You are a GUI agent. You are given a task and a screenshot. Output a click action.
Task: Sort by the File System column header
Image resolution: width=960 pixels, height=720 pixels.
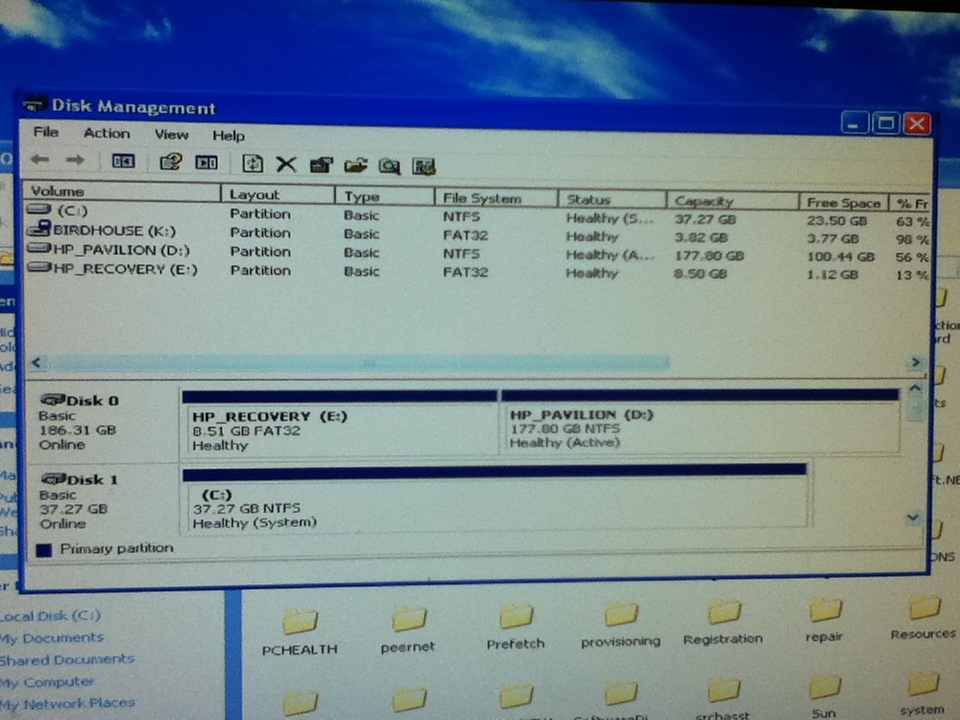496,198
